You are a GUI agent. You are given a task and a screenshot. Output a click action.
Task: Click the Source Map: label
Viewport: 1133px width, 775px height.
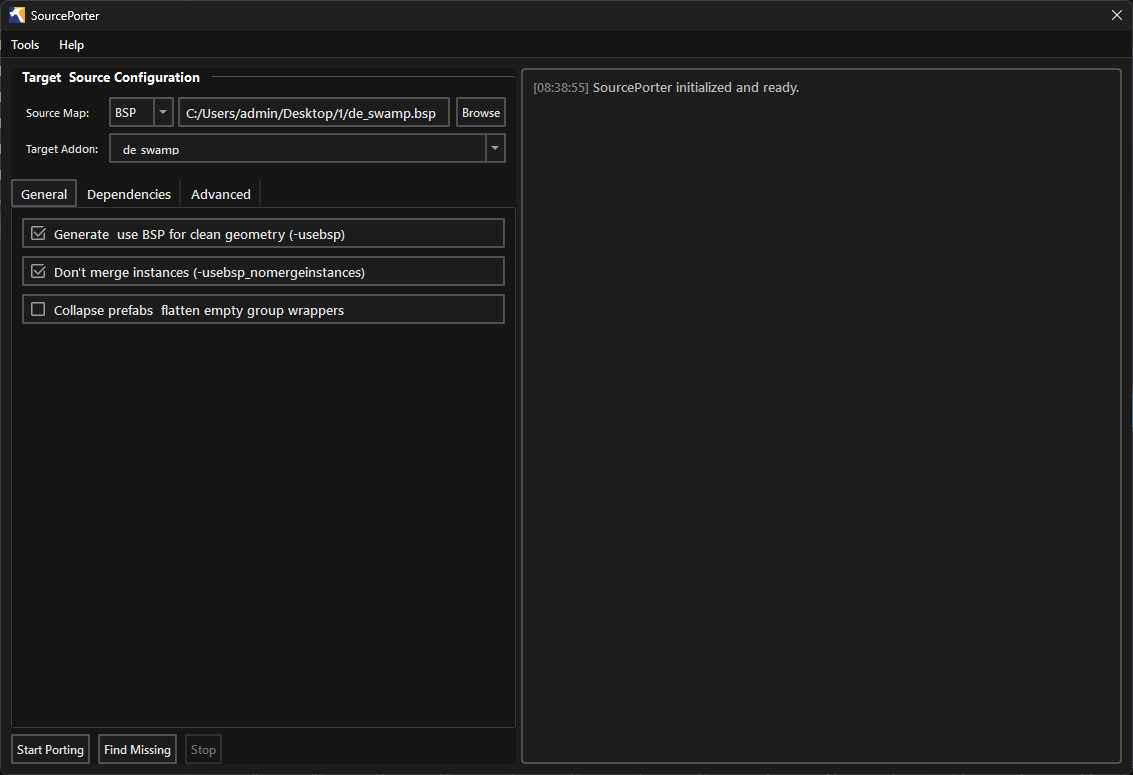point(58,113)
